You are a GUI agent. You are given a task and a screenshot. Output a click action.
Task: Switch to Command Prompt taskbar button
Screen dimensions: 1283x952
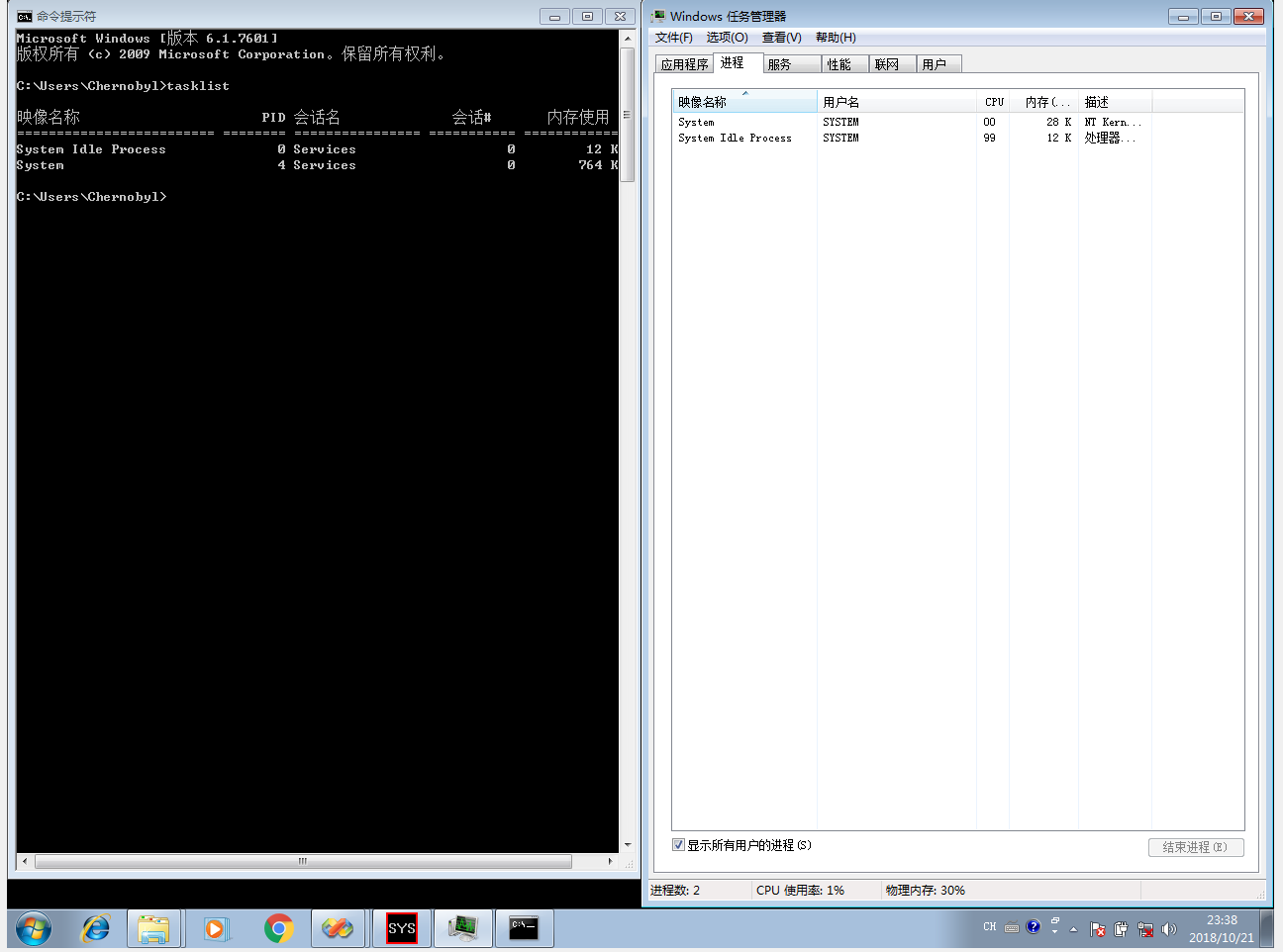tap(524, 928)
